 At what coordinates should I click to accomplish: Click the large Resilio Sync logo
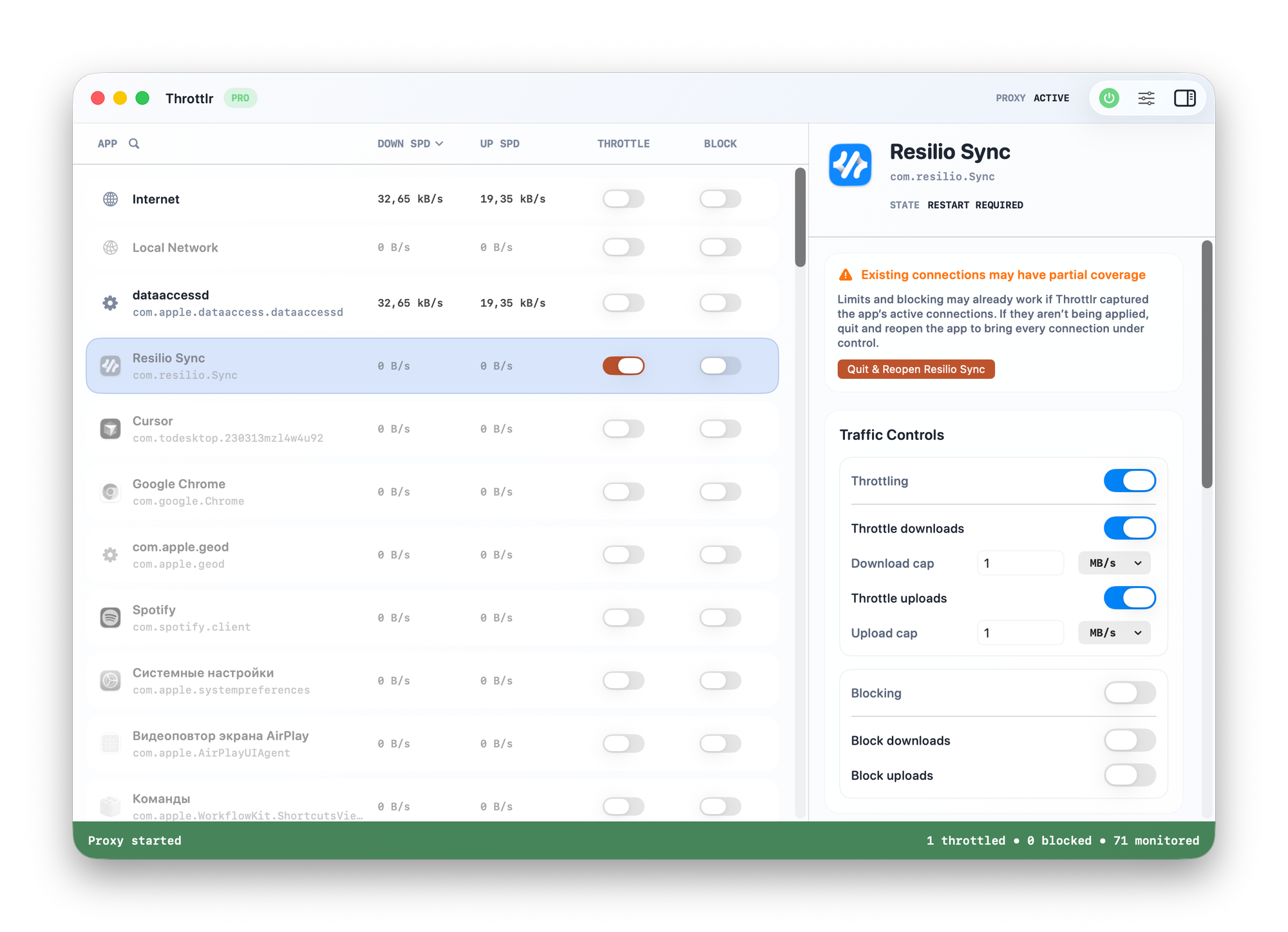click(850, 165)
